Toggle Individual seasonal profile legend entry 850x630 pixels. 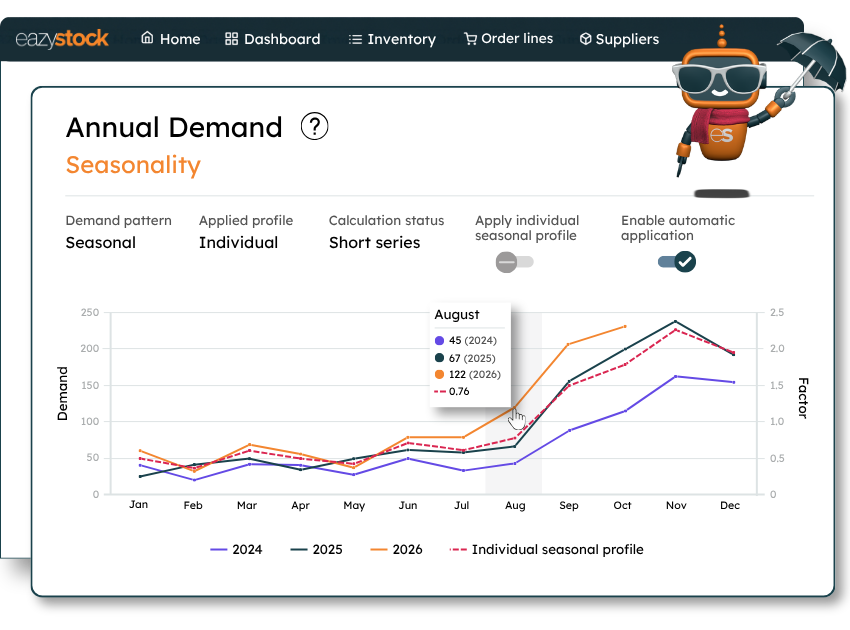click(x=546, y=549)
